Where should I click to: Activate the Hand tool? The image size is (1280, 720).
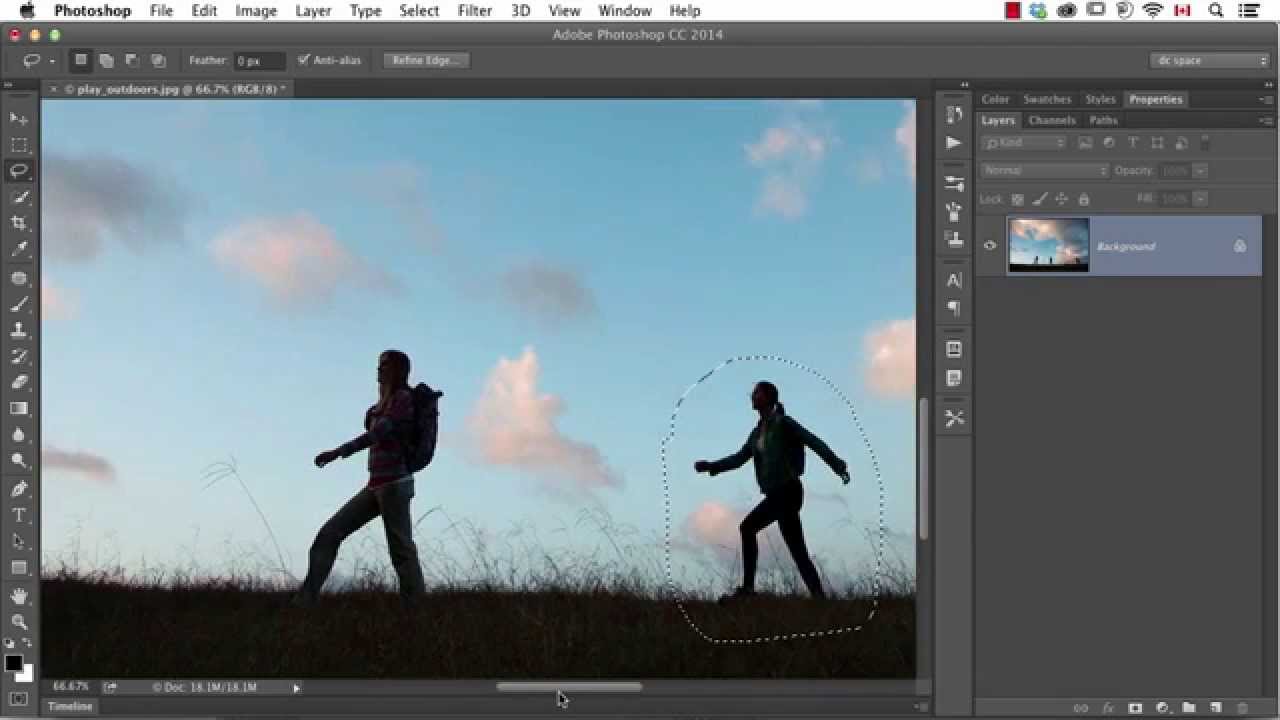coord(19,596)
